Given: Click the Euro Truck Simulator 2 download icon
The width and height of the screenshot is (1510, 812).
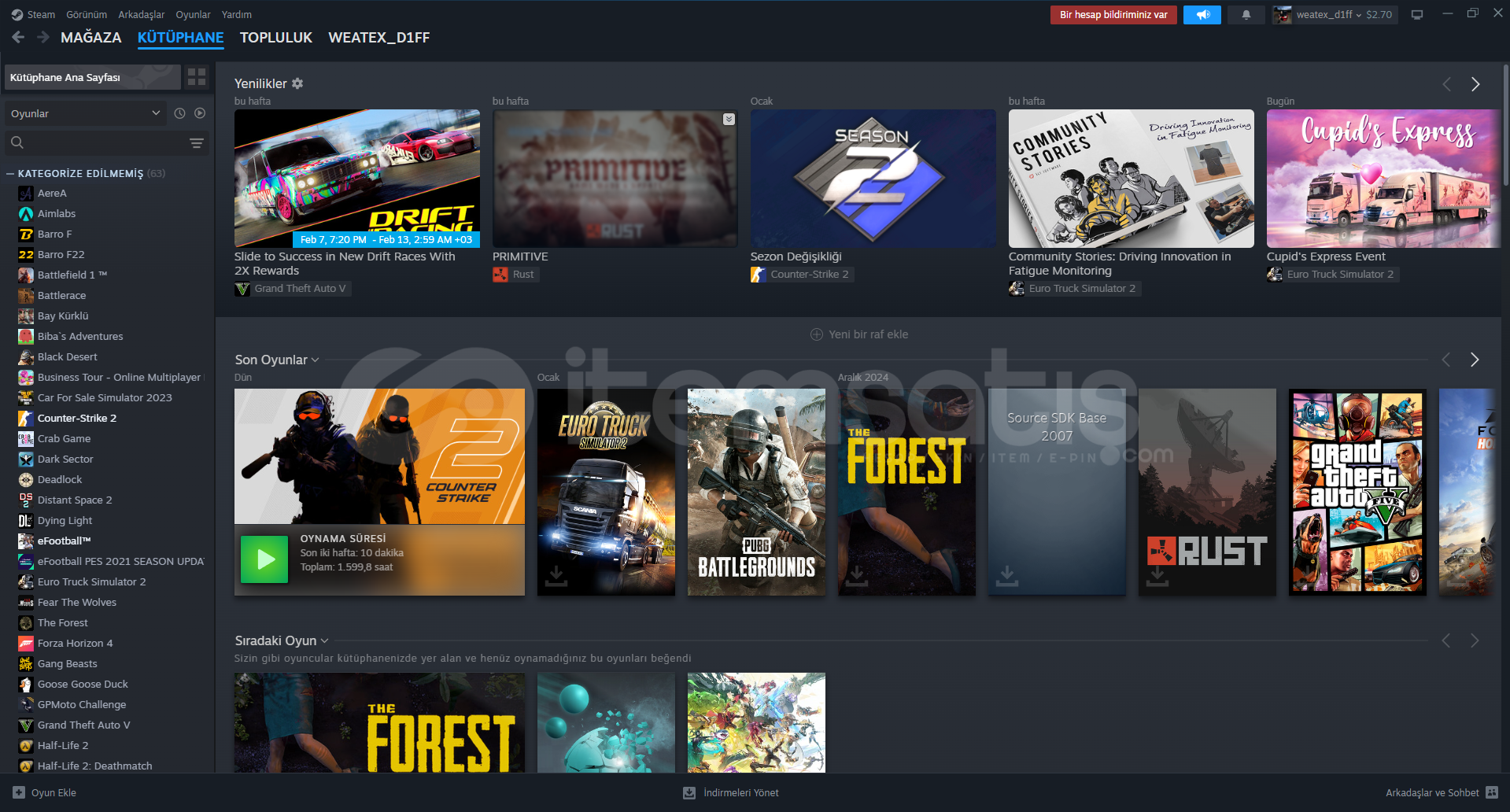Looking at the screenshot, I should pos(556,576).
